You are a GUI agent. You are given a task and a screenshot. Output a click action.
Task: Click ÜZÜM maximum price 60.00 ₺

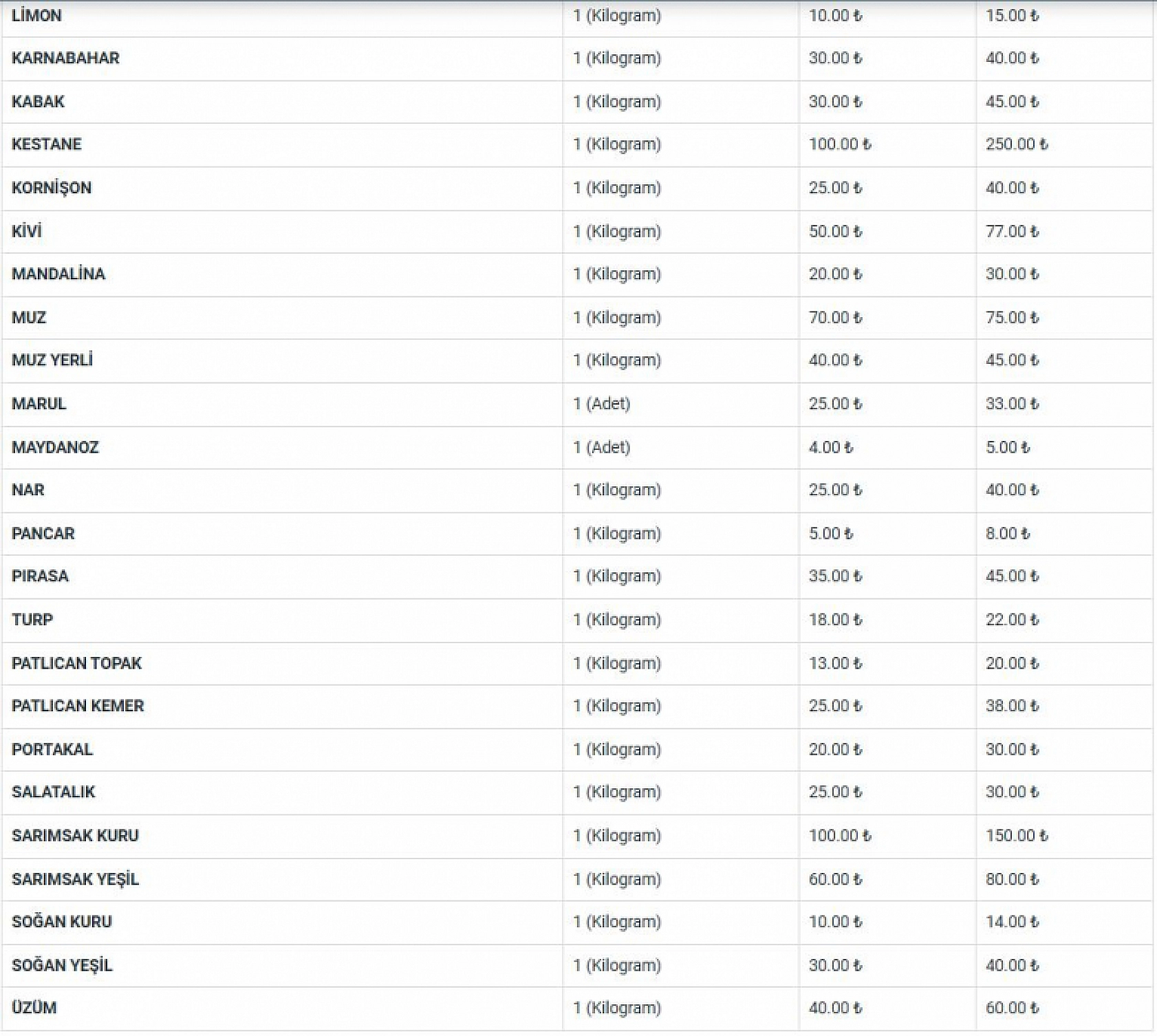1012,1008
